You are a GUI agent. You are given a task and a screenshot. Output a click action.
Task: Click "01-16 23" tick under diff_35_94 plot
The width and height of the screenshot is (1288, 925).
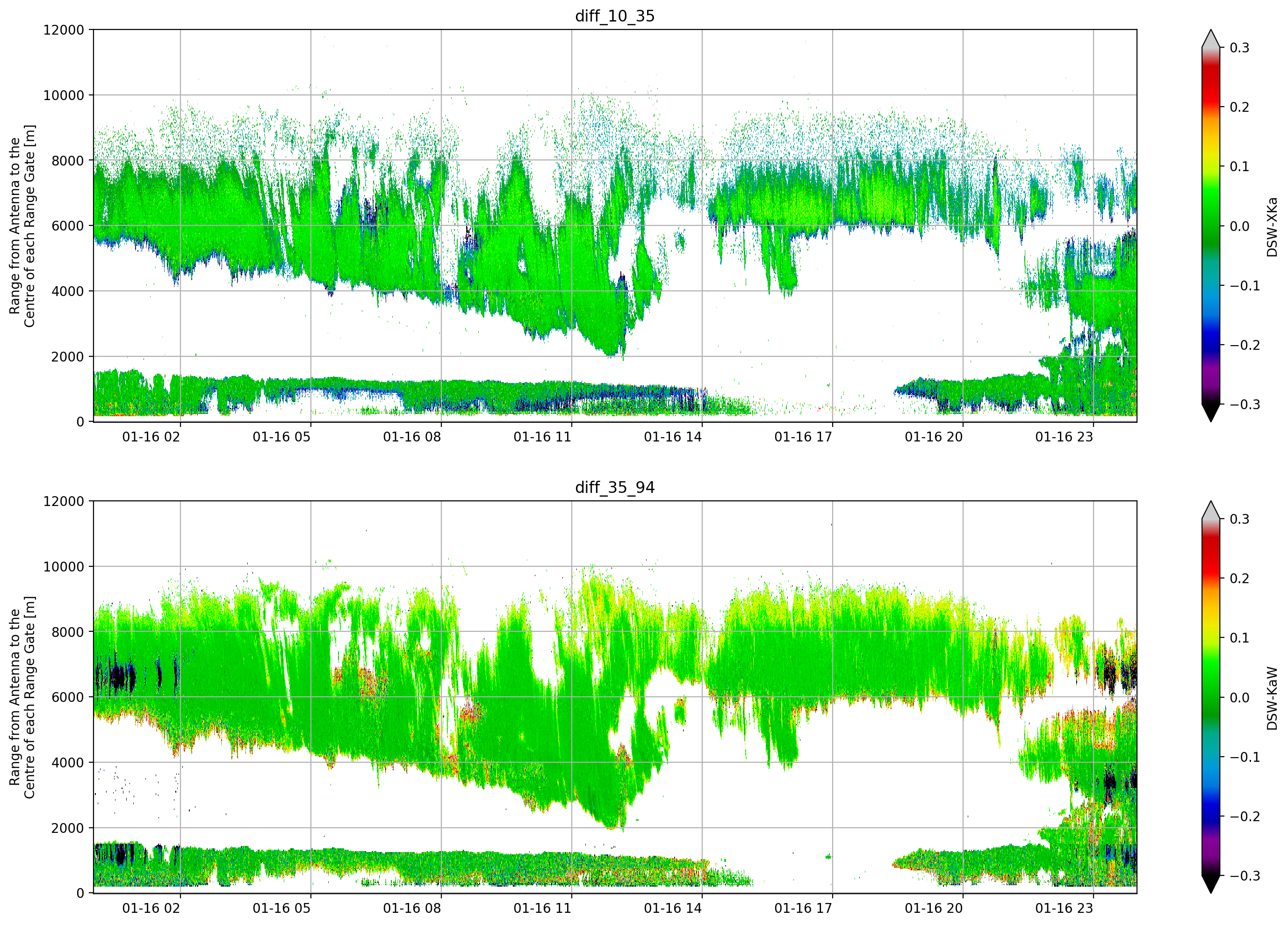[x=1064, y=909]
